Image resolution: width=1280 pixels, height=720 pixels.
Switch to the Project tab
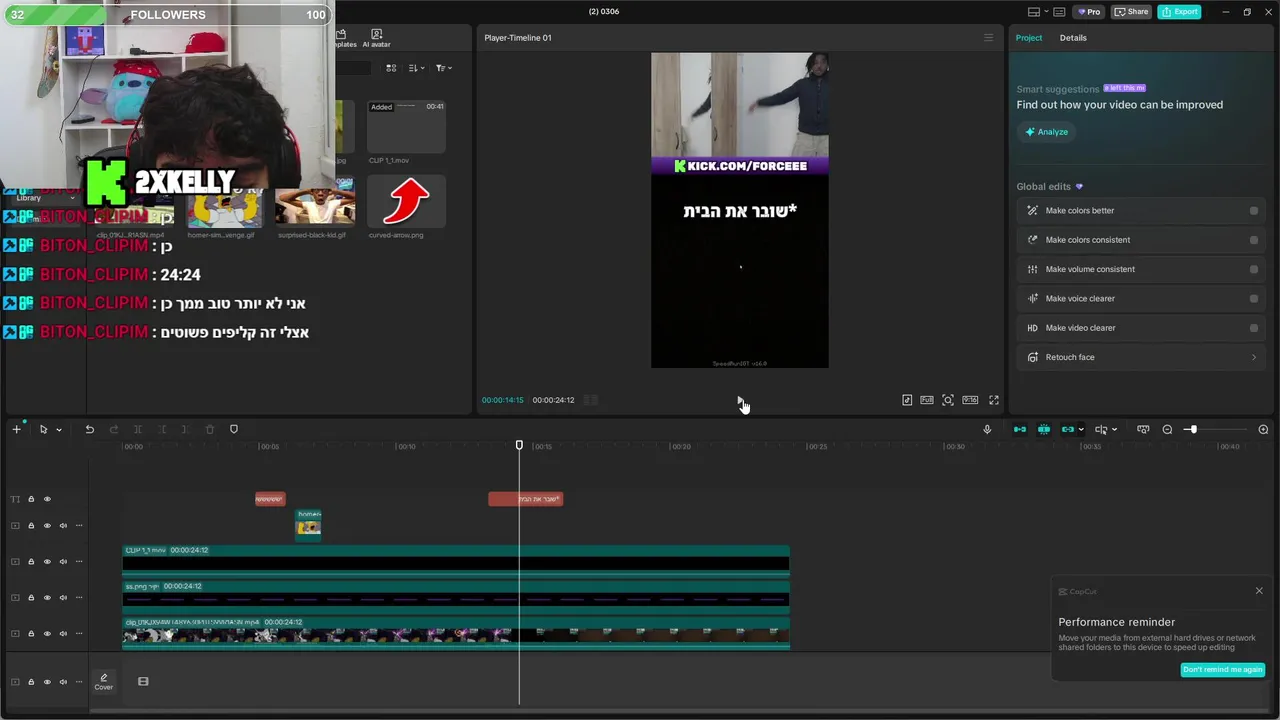pyautogui.click(x=1028, y=38)
